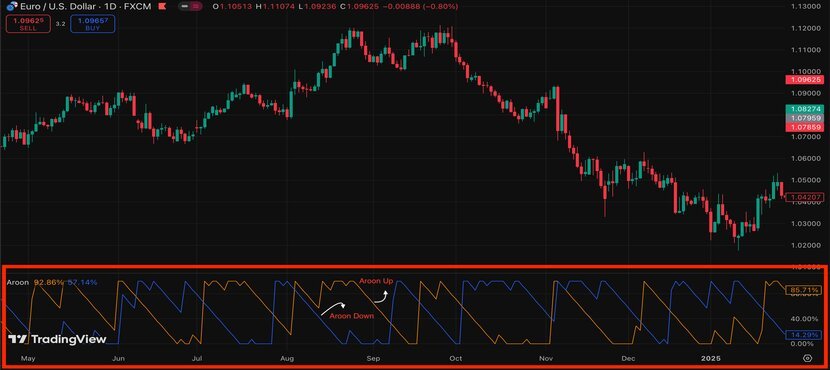Open the chart axis settings icon at bottom right

pyautogui.click(x=807, y=358)
